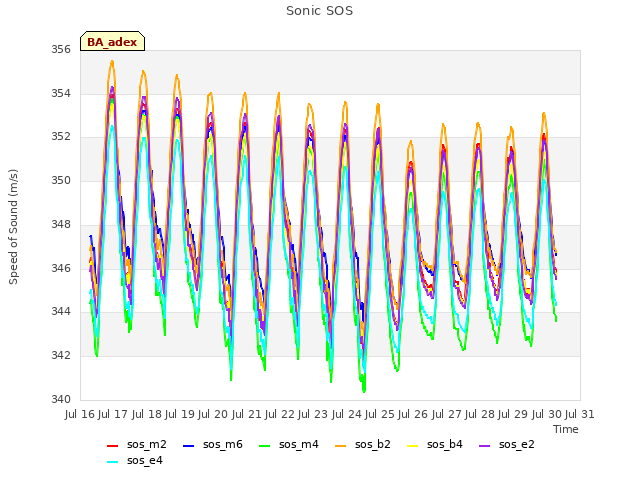The image size is (640, 480).
Task: Click the 354 y-axis tick value
Action: click(61, 93)
